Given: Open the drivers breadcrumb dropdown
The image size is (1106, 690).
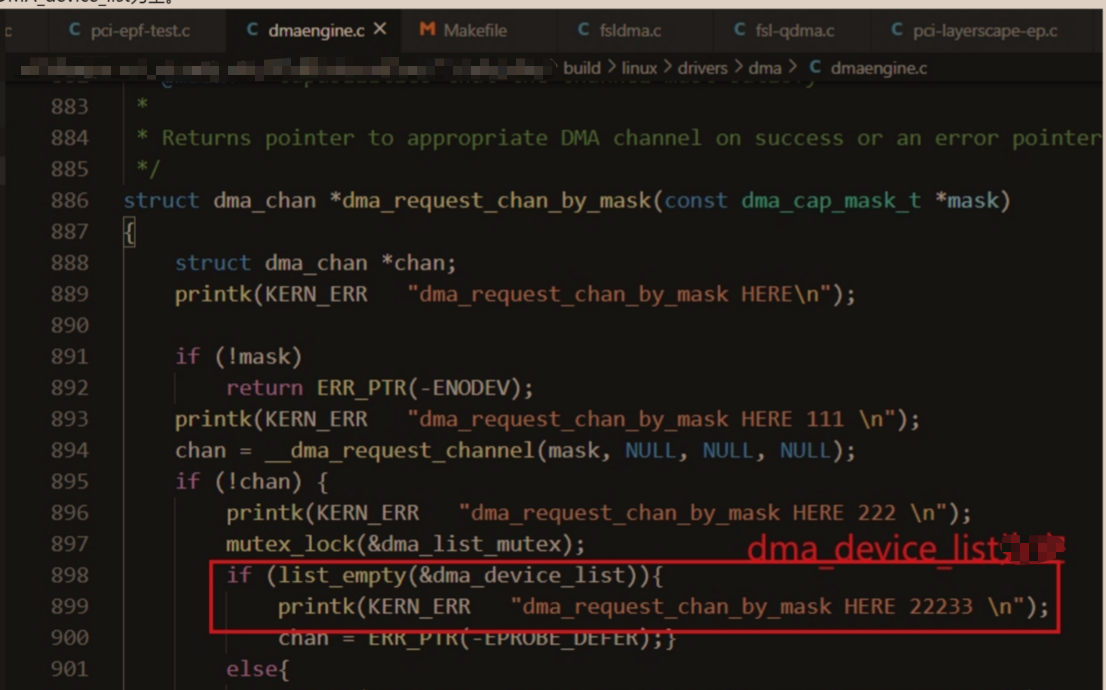Looking at the screenshot, I should click(703, 68).
